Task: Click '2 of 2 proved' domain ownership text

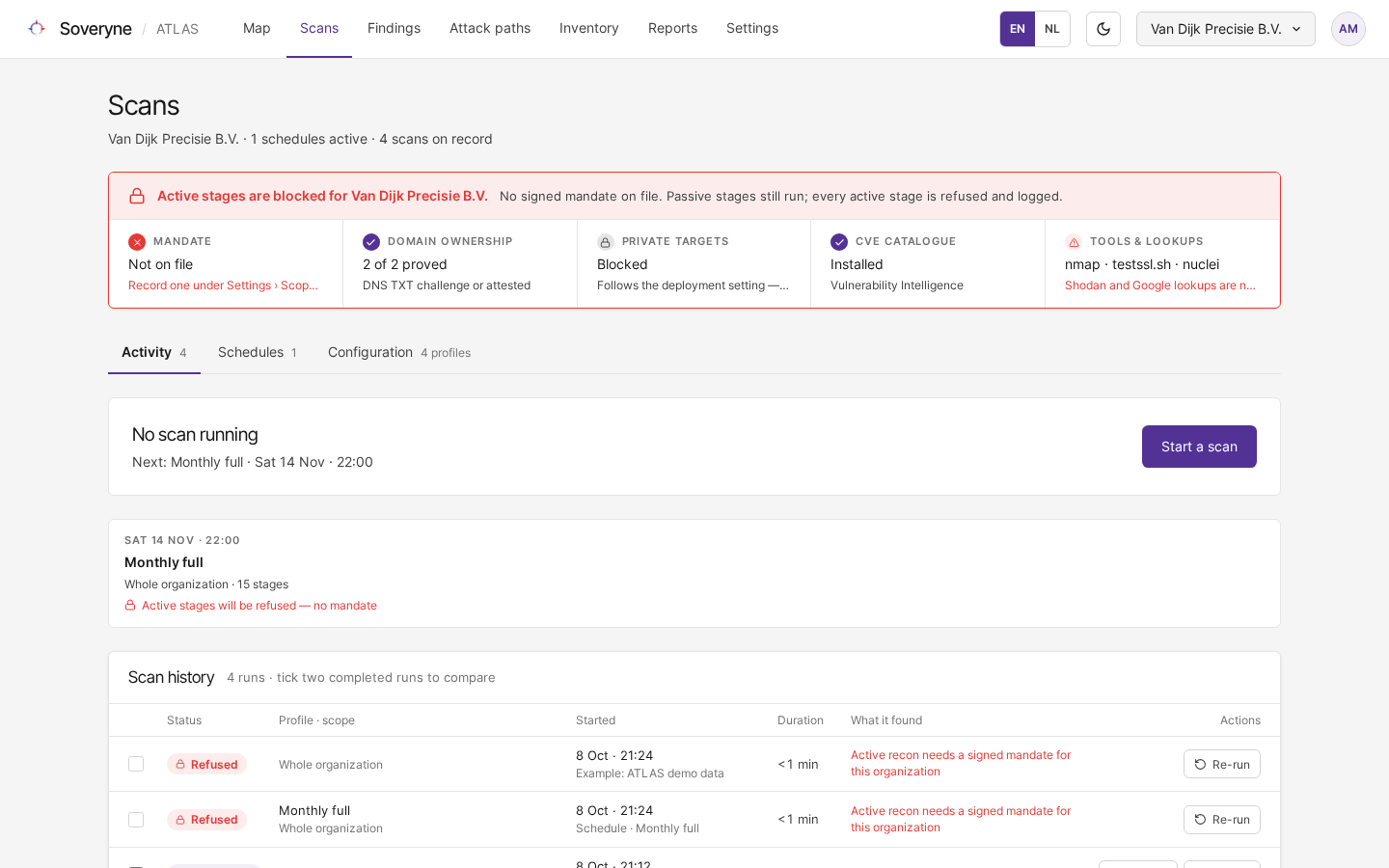Action: coord(405,264)
